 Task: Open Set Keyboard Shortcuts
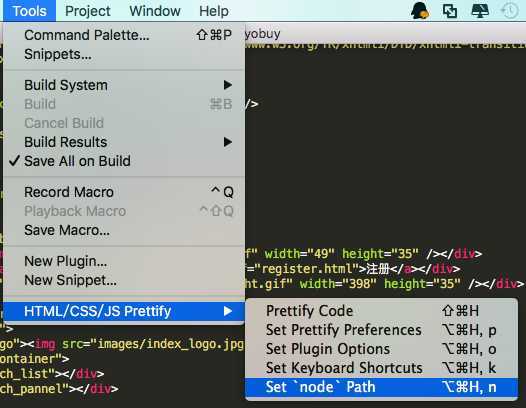click(x=381, y=368)
